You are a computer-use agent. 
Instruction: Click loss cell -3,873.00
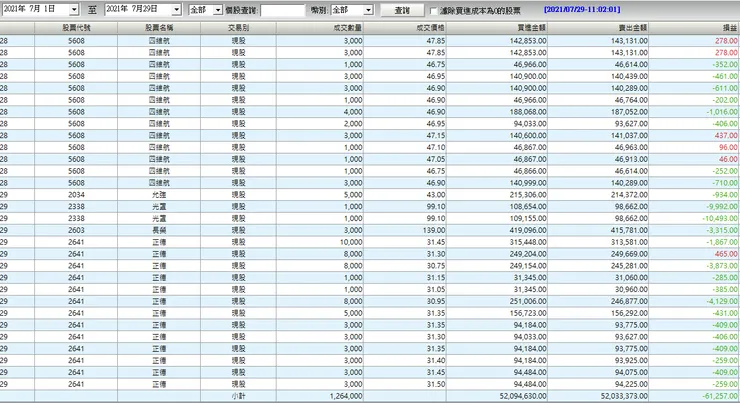(722, 266)
